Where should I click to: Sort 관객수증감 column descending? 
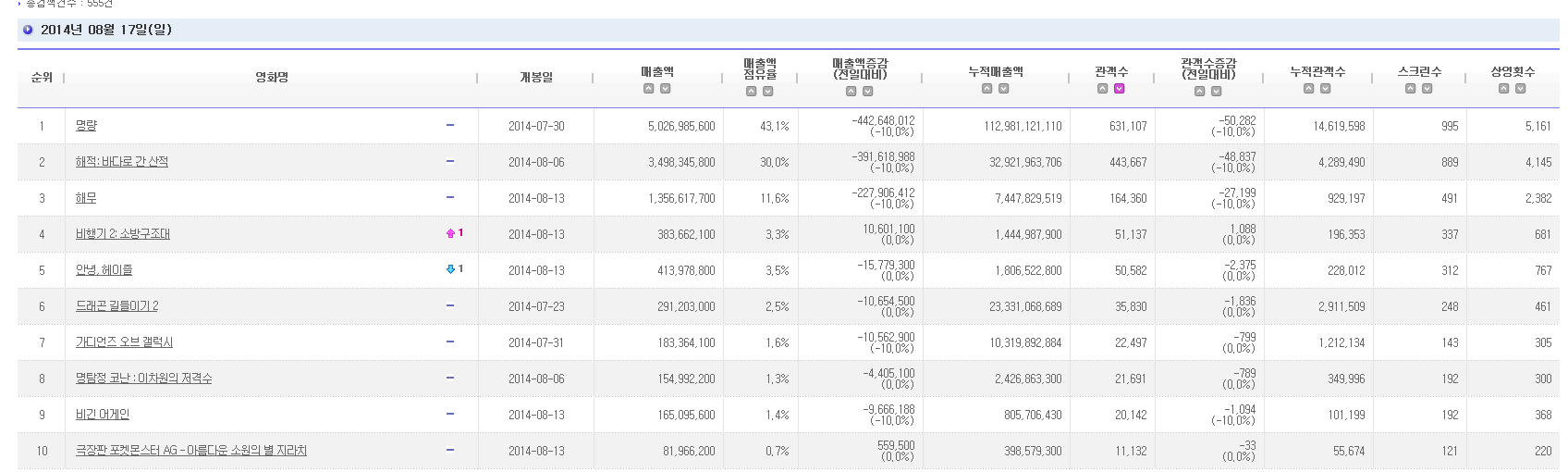coord(1217,92)
